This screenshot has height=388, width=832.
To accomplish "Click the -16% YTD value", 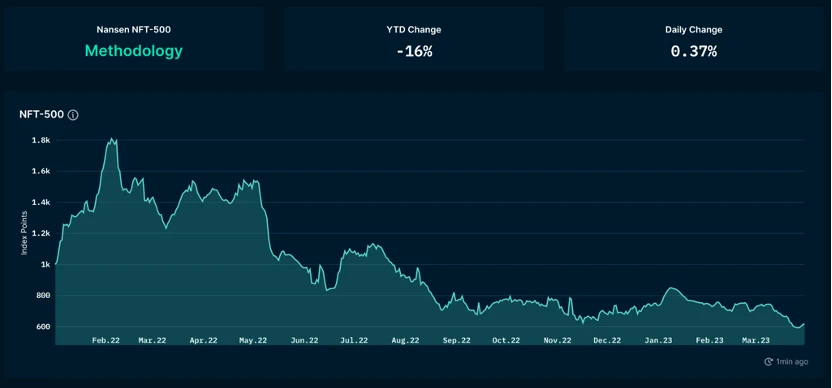I will coord(414,51).
